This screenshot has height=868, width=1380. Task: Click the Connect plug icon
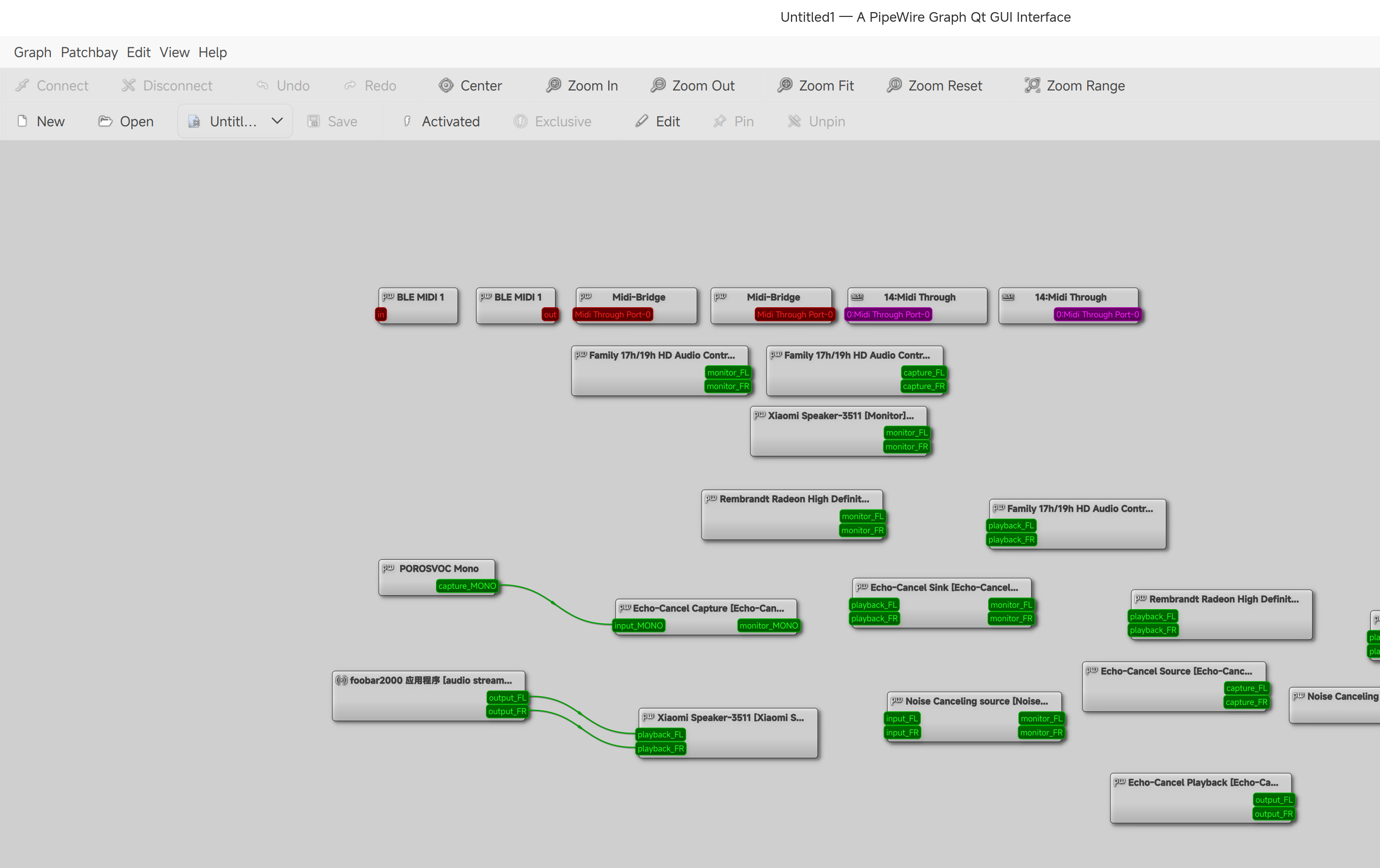tap(22, 85)
